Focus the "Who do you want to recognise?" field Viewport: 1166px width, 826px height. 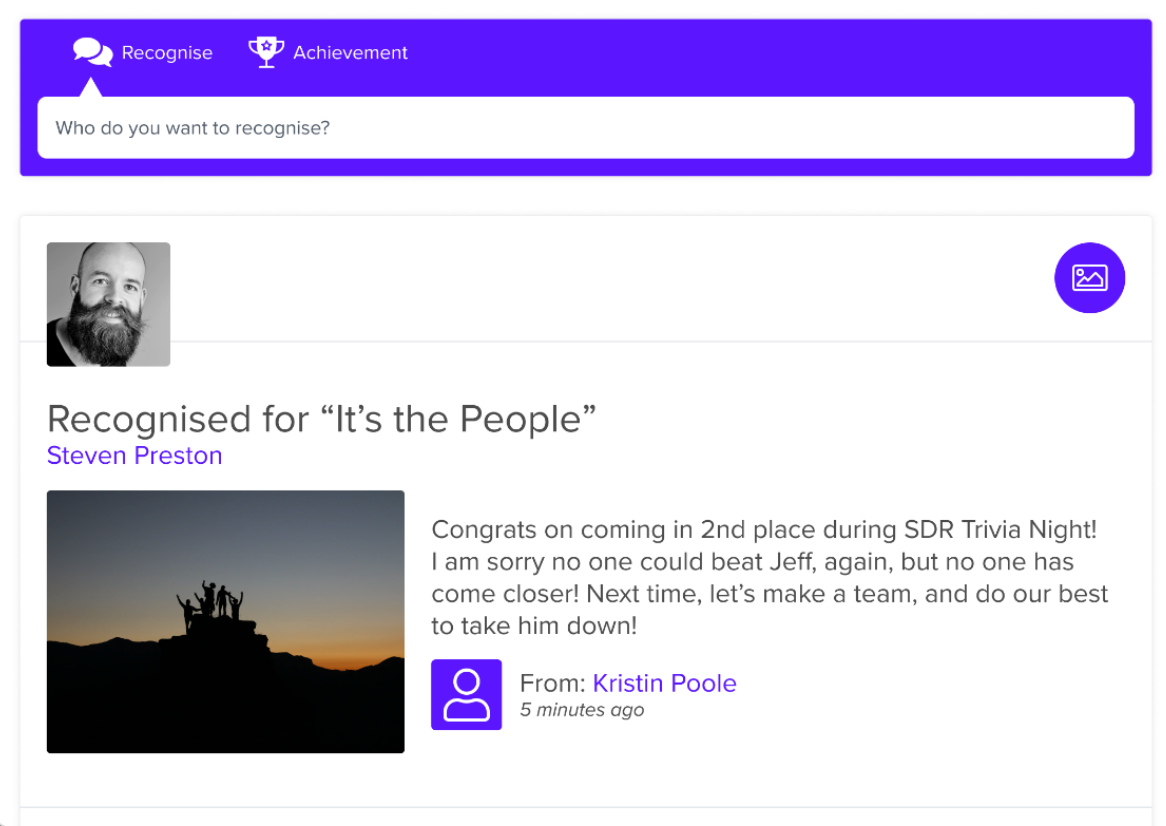click(585, 128)
